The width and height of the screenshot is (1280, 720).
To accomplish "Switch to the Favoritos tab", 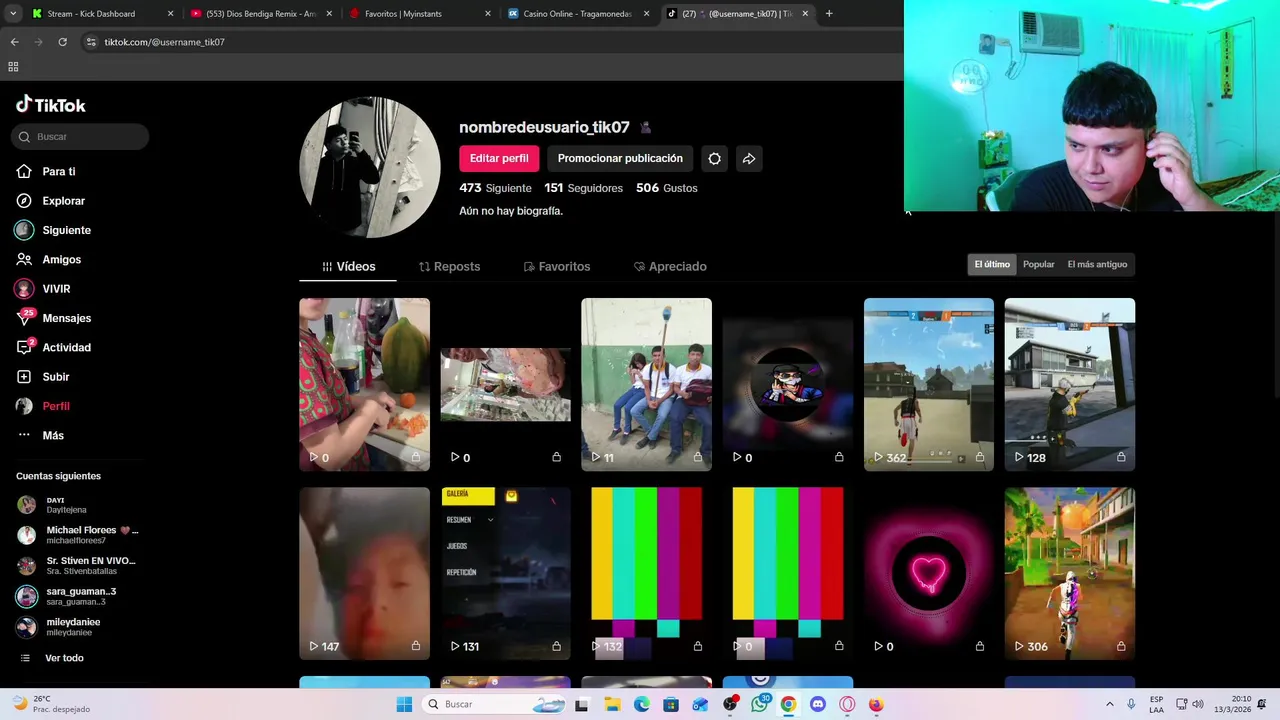I will point(557,267).
